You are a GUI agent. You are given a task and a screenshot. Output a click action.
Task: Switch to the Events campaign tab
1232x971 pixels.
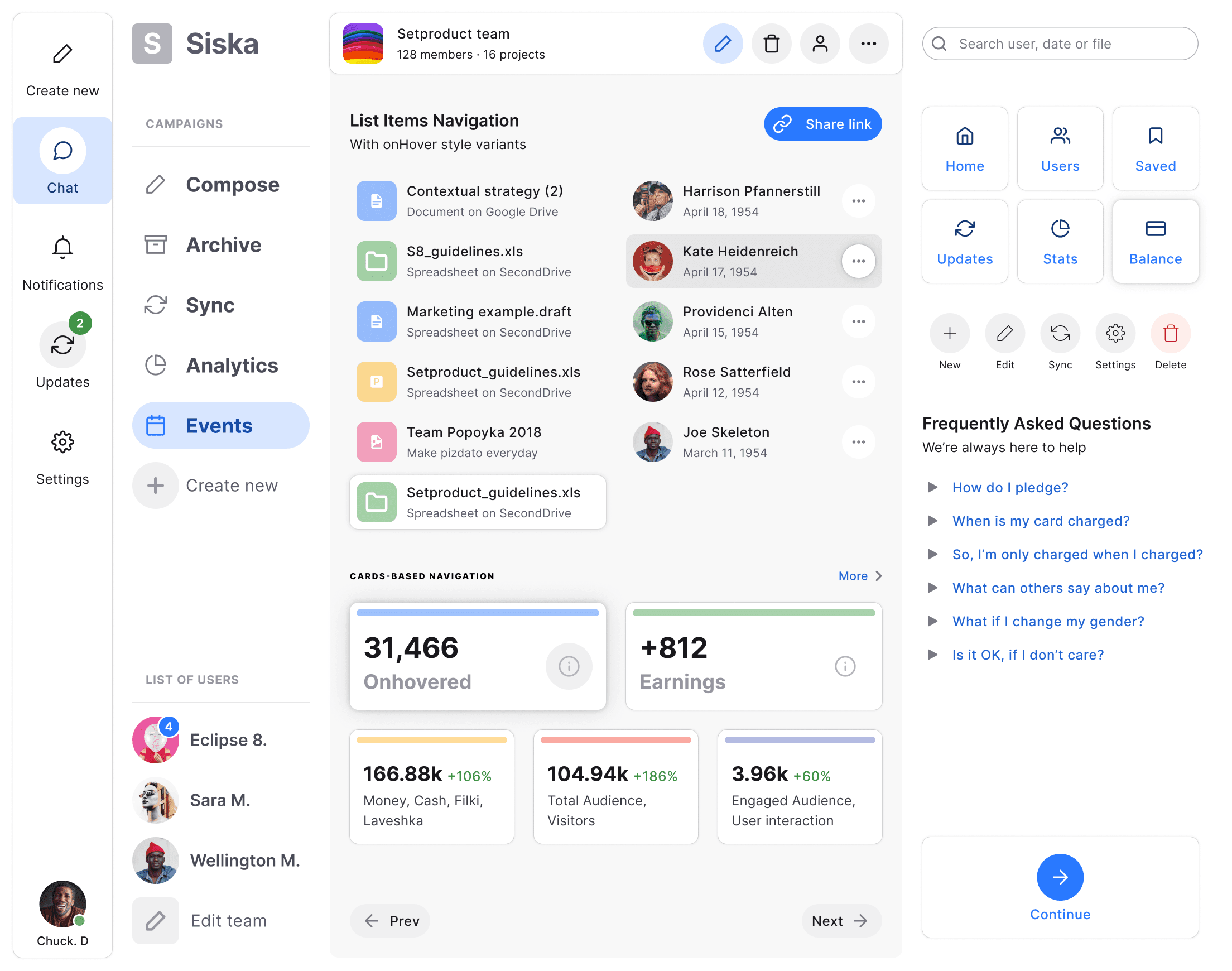220,425
